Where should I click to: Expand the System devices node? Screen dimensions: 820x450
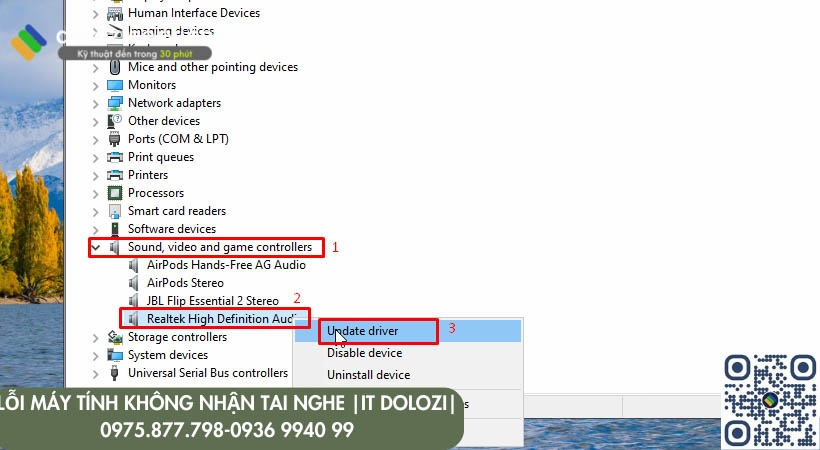95,355
